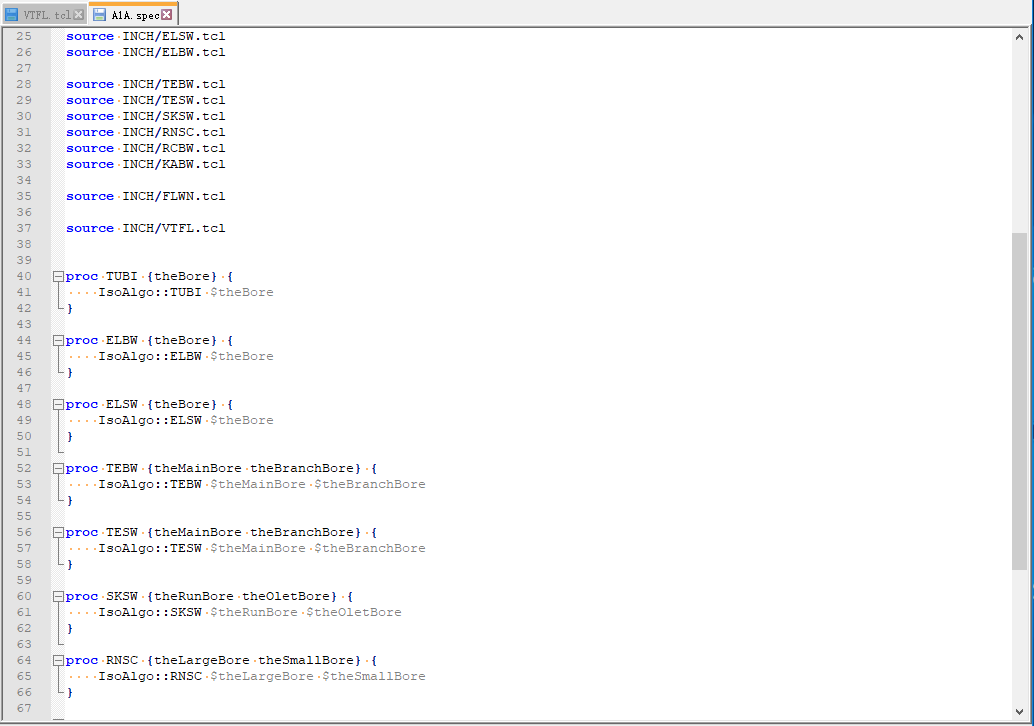Click the save icon on VTFL.tcl tab
This screenshot has width=1034, height=726.
coord(12,15)
